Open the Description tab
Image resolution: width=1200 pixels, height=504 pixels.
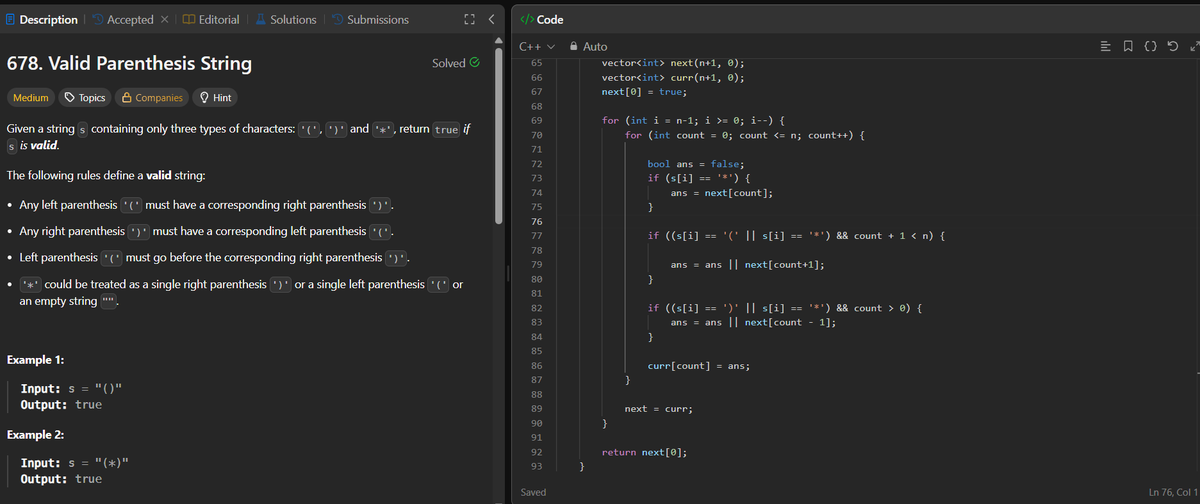tap(42, 19)
